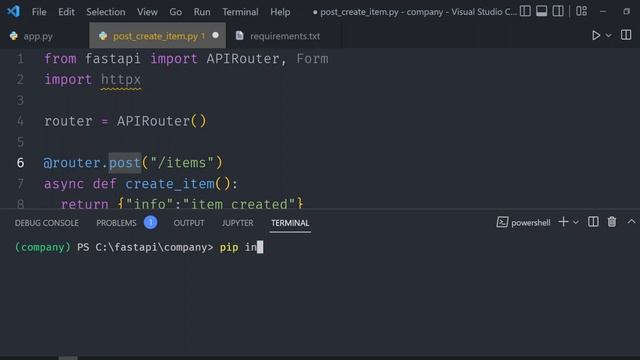This screenshot has height=360, width=640.
Task: Toggle the bottom panel layout icon
Action: pos(542,11)
